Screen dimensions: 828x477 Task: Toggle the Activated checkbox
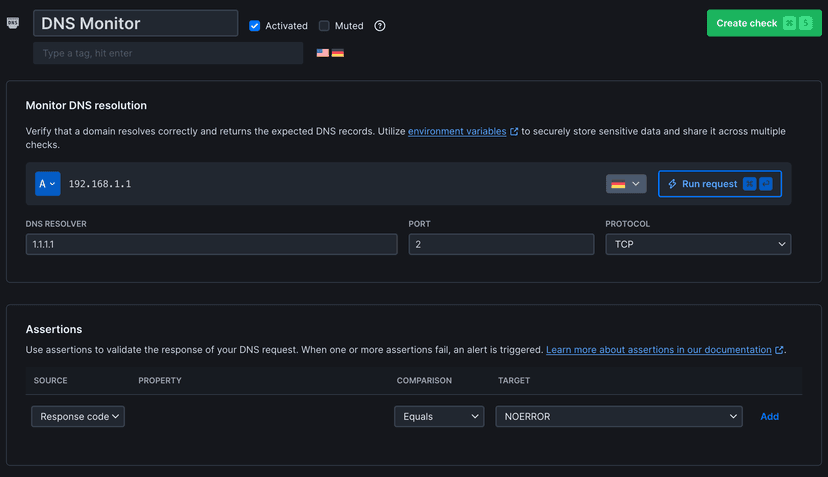point(255,26)
